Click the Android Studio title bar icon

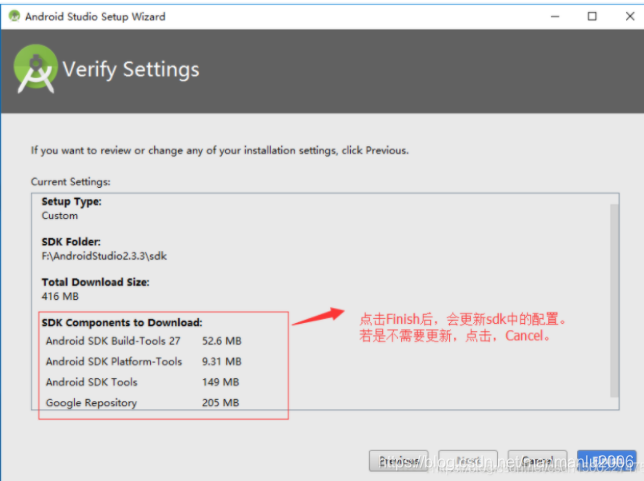14,16
